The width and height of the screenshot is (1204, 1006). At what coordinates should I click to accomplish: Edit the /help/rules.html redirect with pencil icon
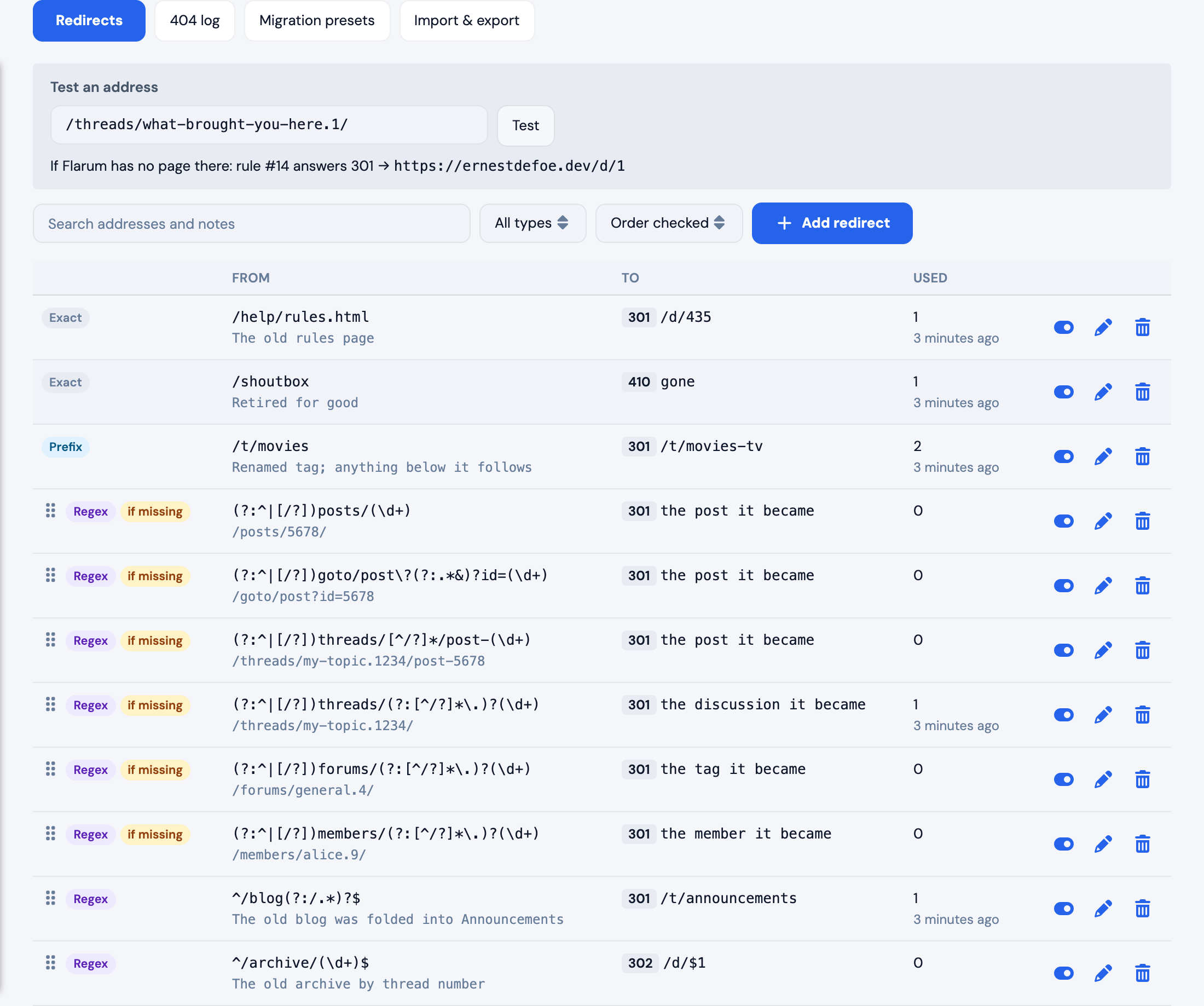click(1103, 327)
